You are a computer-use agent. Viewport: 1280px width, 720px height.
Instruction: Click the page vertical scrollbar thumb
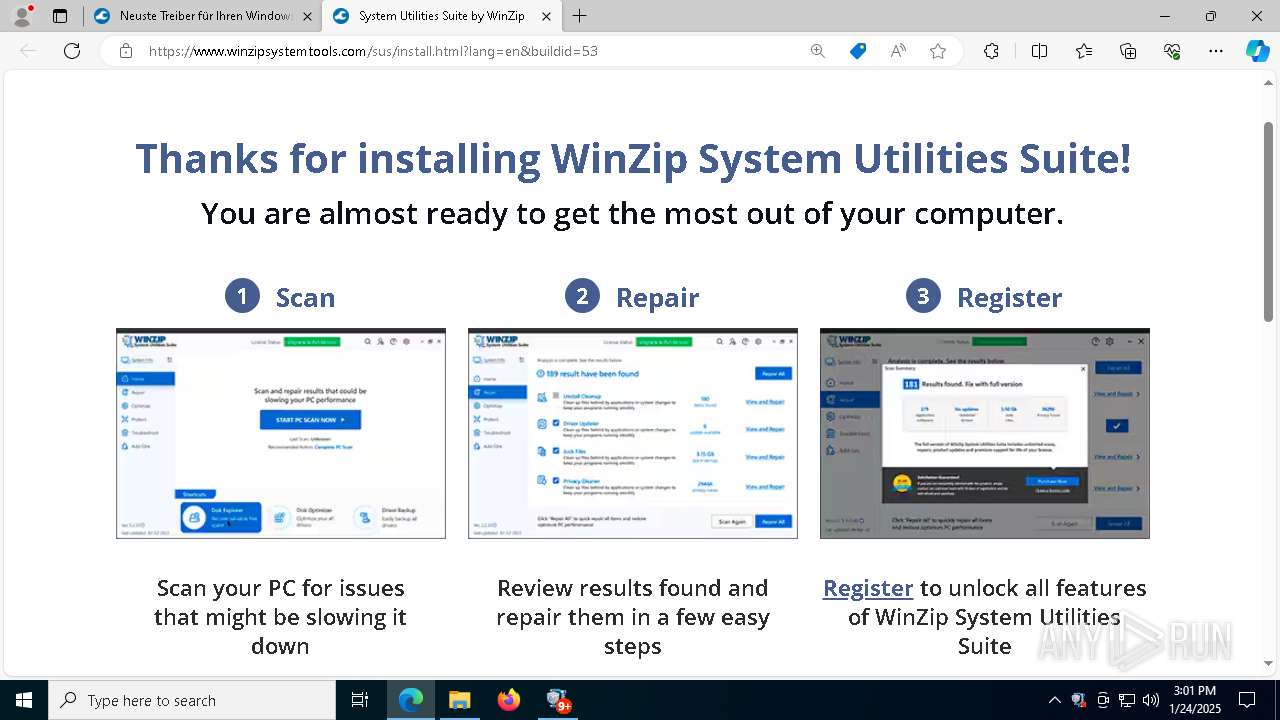coord(1269,220)
